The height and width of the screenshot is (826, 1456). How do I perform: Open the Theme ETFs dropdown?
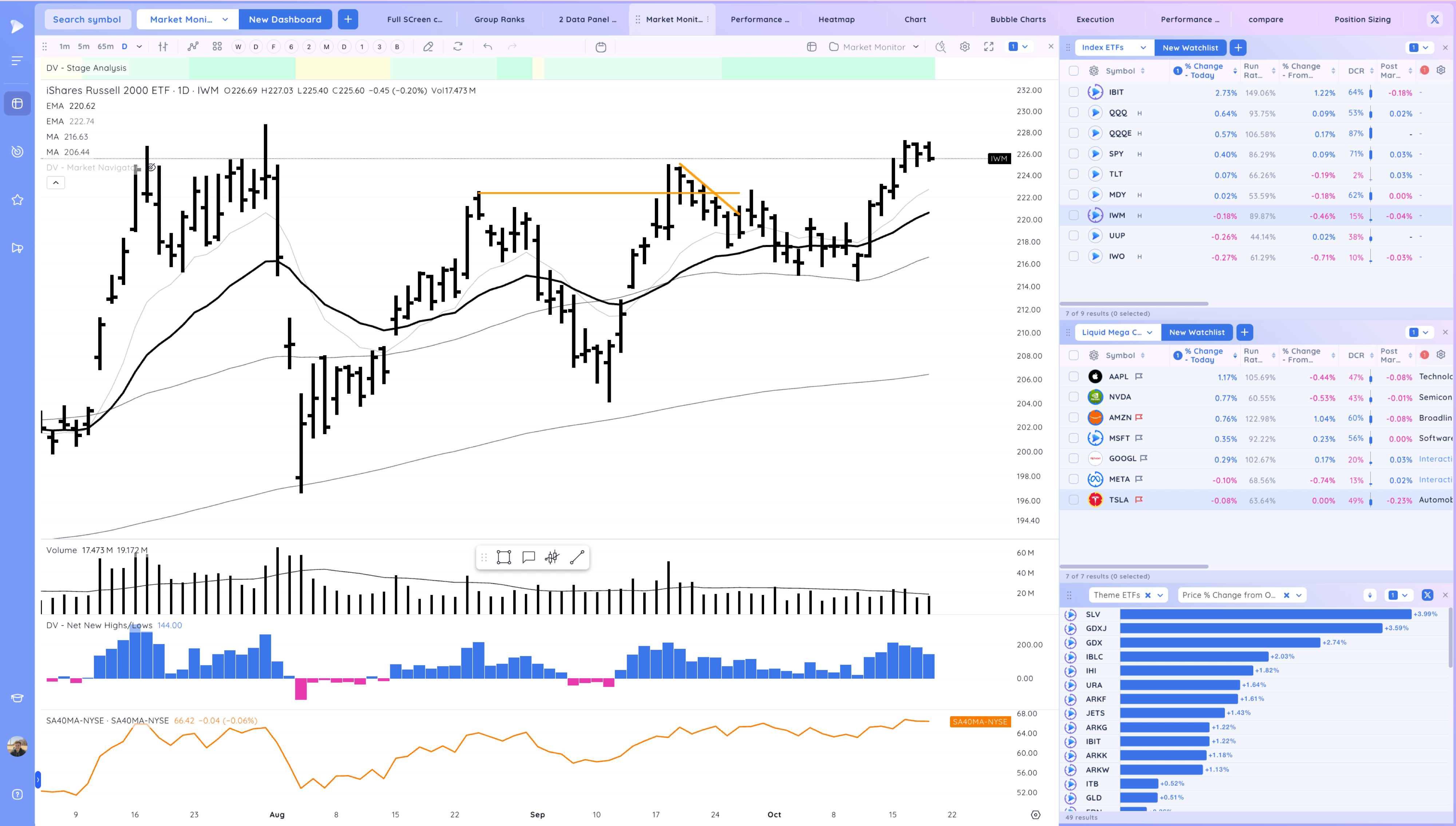(x=1160, y=595)
